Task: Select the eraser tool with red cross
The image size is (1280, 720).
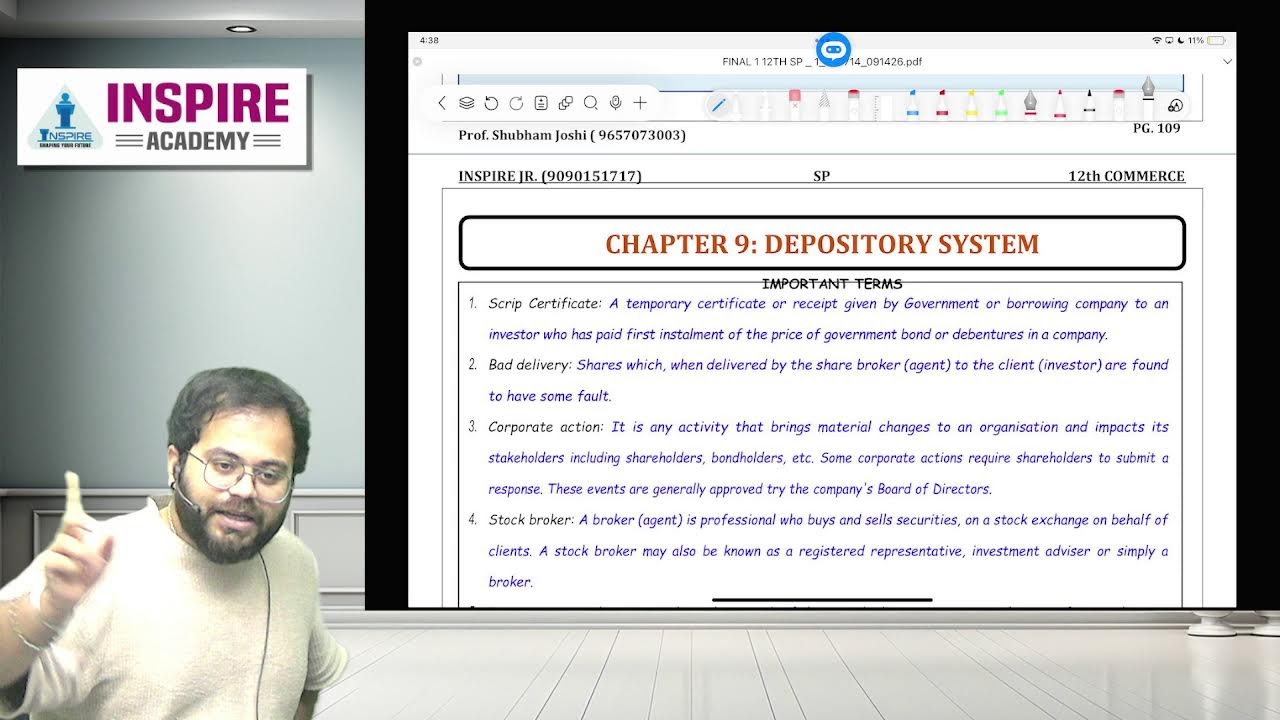Action: coord(794,104)
